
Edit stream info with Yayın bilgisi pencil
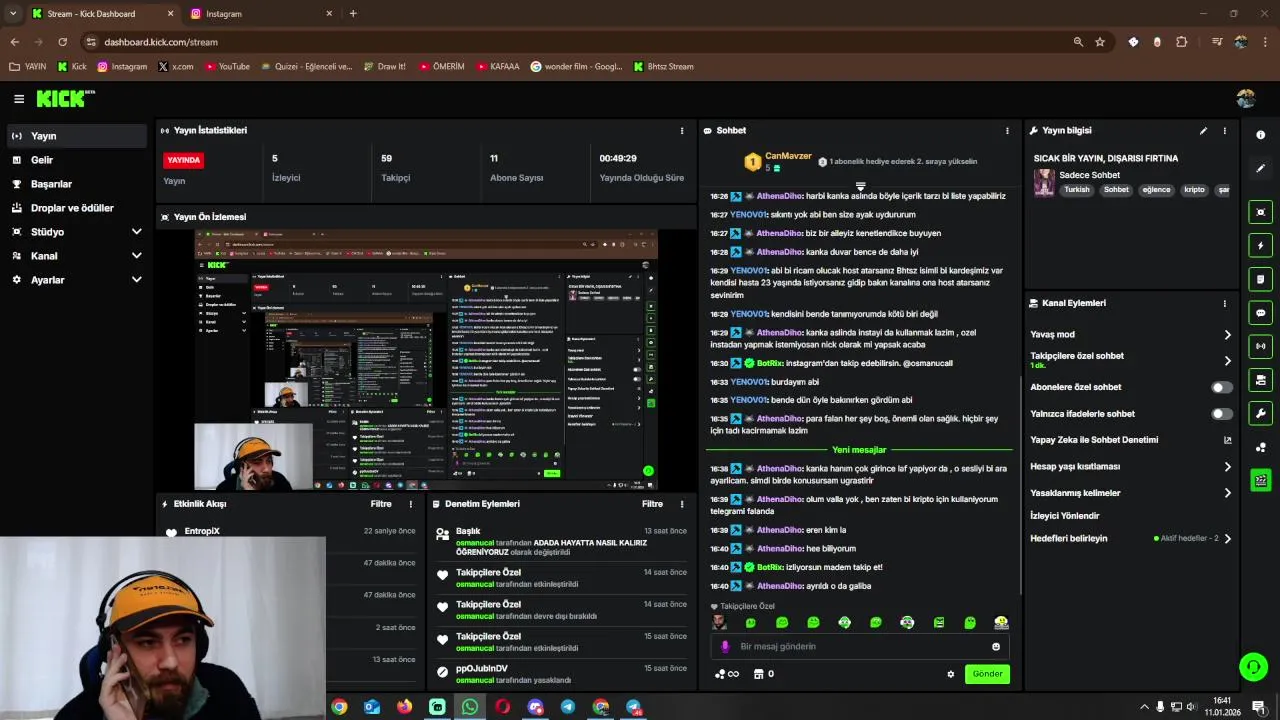click(x=1203, y=131)
